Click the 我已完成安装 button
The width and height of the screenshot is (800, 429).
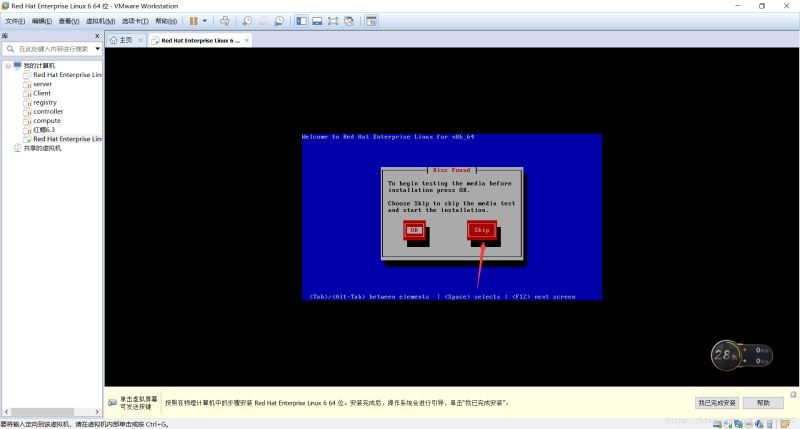tap(717, 402)
